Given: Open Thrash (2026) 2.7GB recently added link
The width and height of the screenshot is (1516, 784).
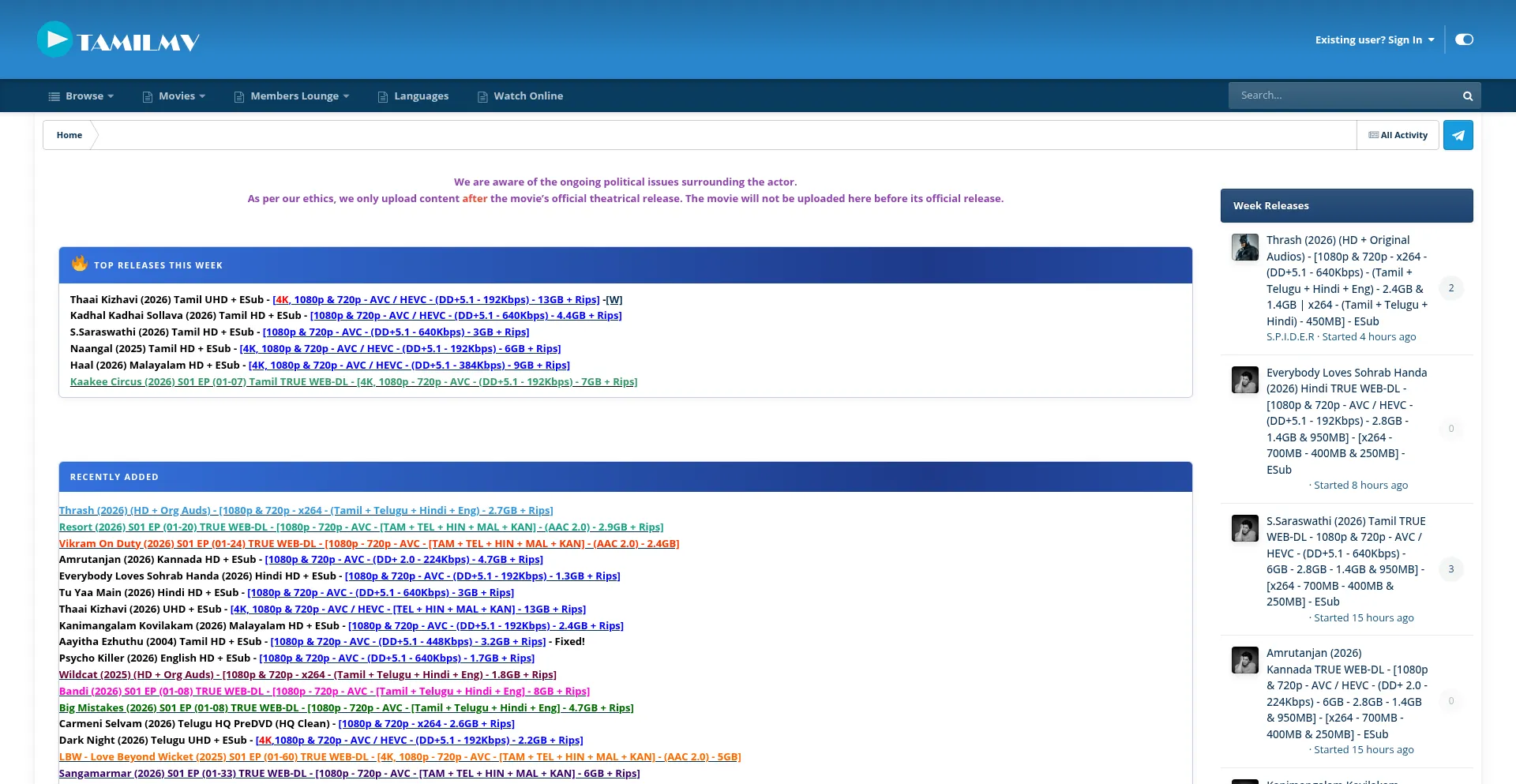Looking at the screenshot, I should (306, 511).
